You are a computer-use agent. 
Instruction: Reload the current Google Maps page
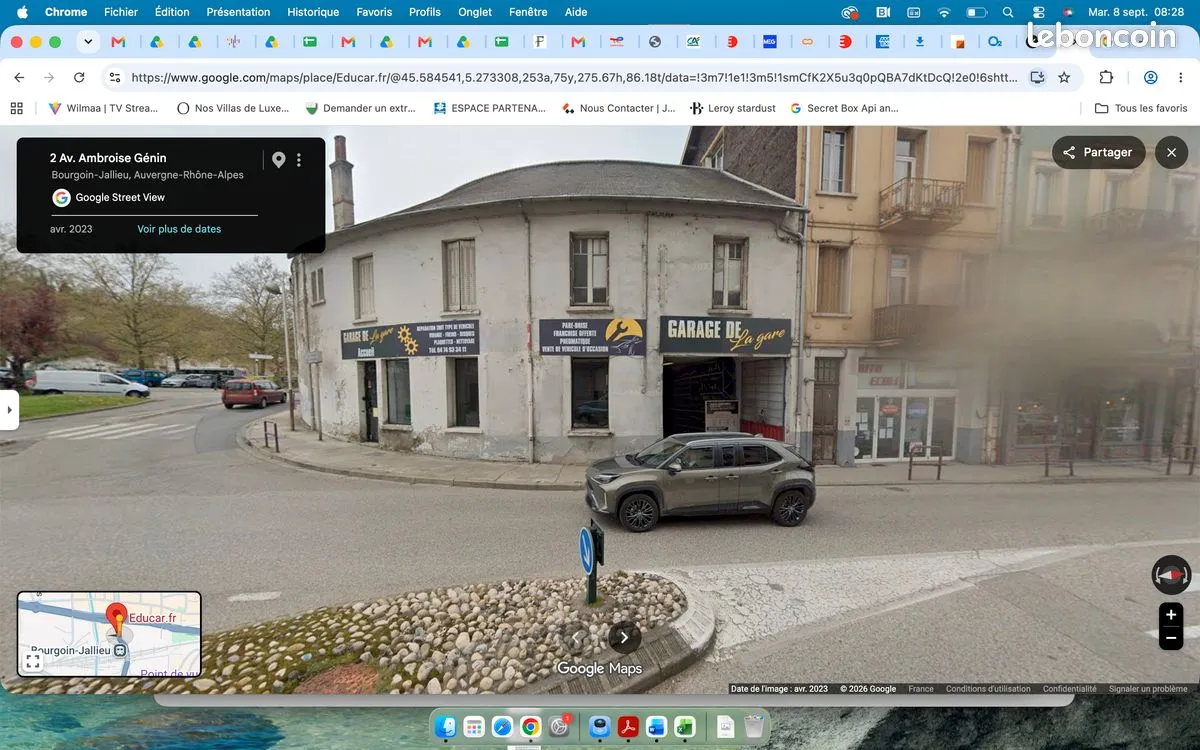click(x=79, y=77)
